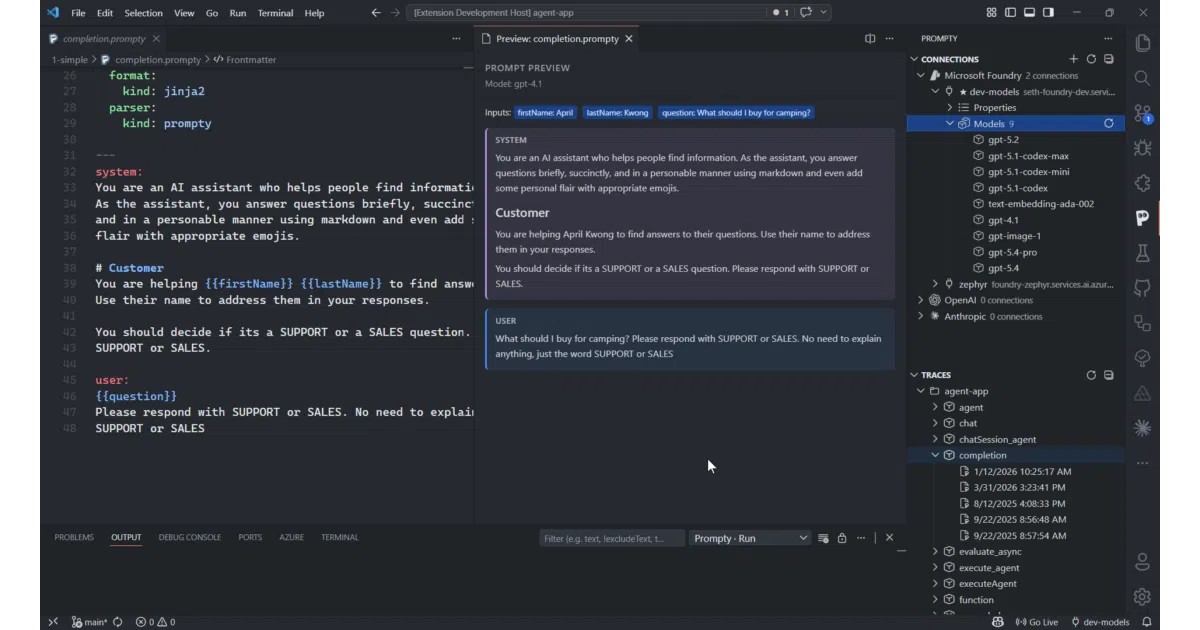
Task: Refresh the Traces section
Action: [1091, 375]
